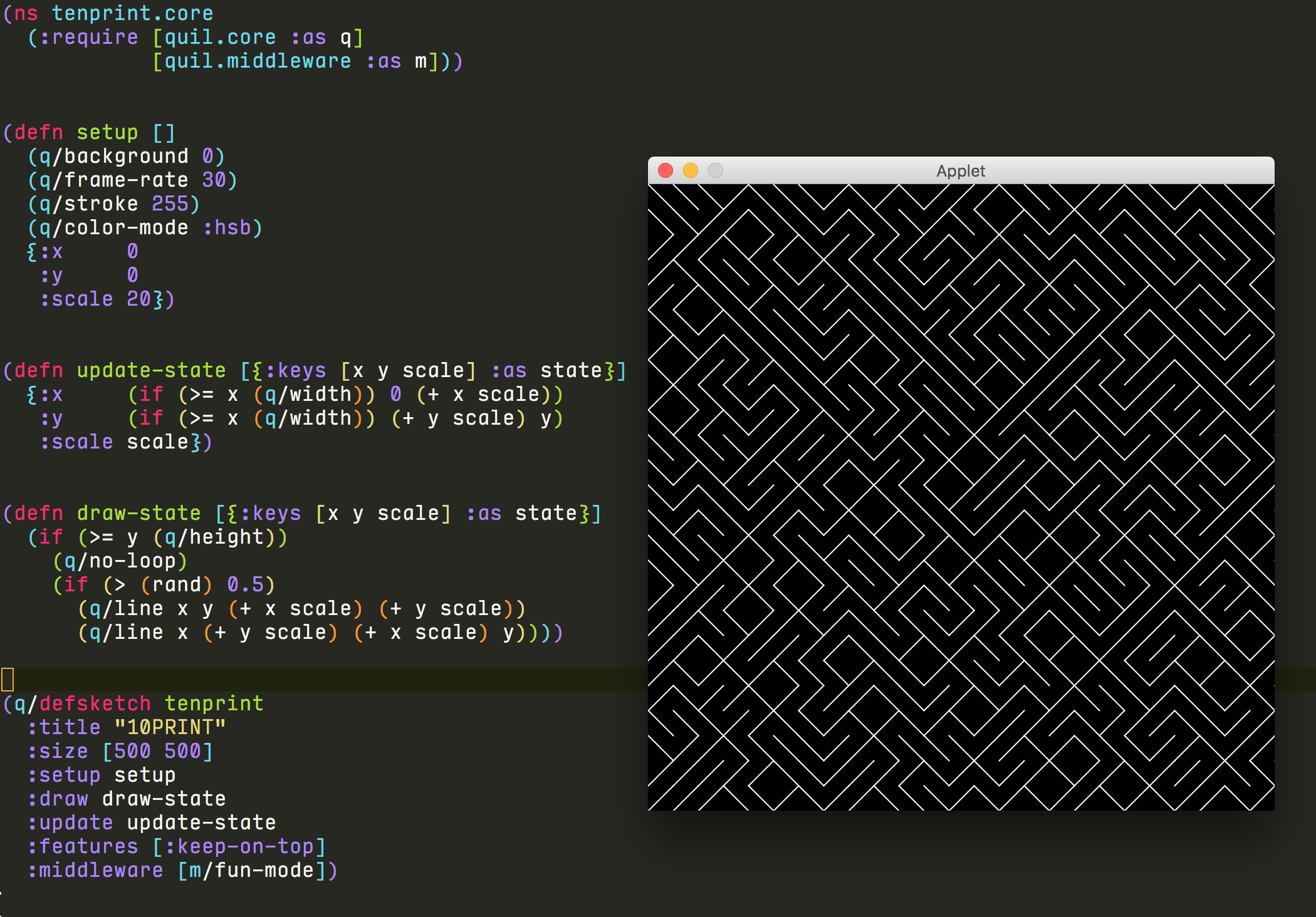The width and height of the screenshot is (1316, 917).
Task: Click the draw-state function name in defn
Action: [138, 514]
